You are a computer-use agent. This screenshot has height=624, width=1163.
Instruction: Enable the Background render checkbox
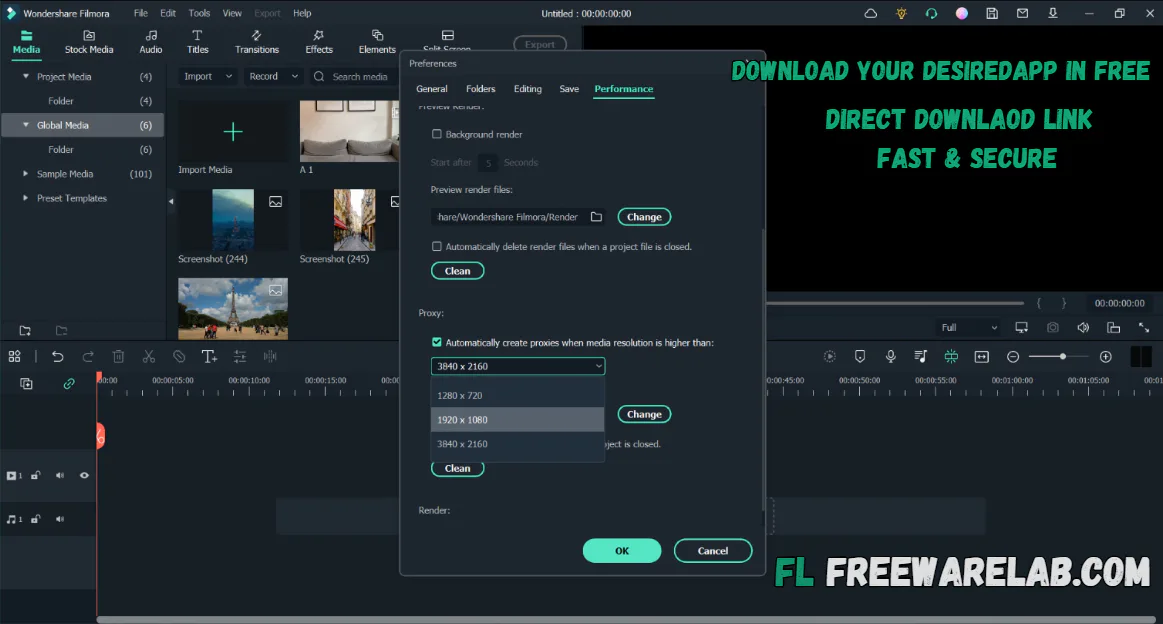click(436, 133)
